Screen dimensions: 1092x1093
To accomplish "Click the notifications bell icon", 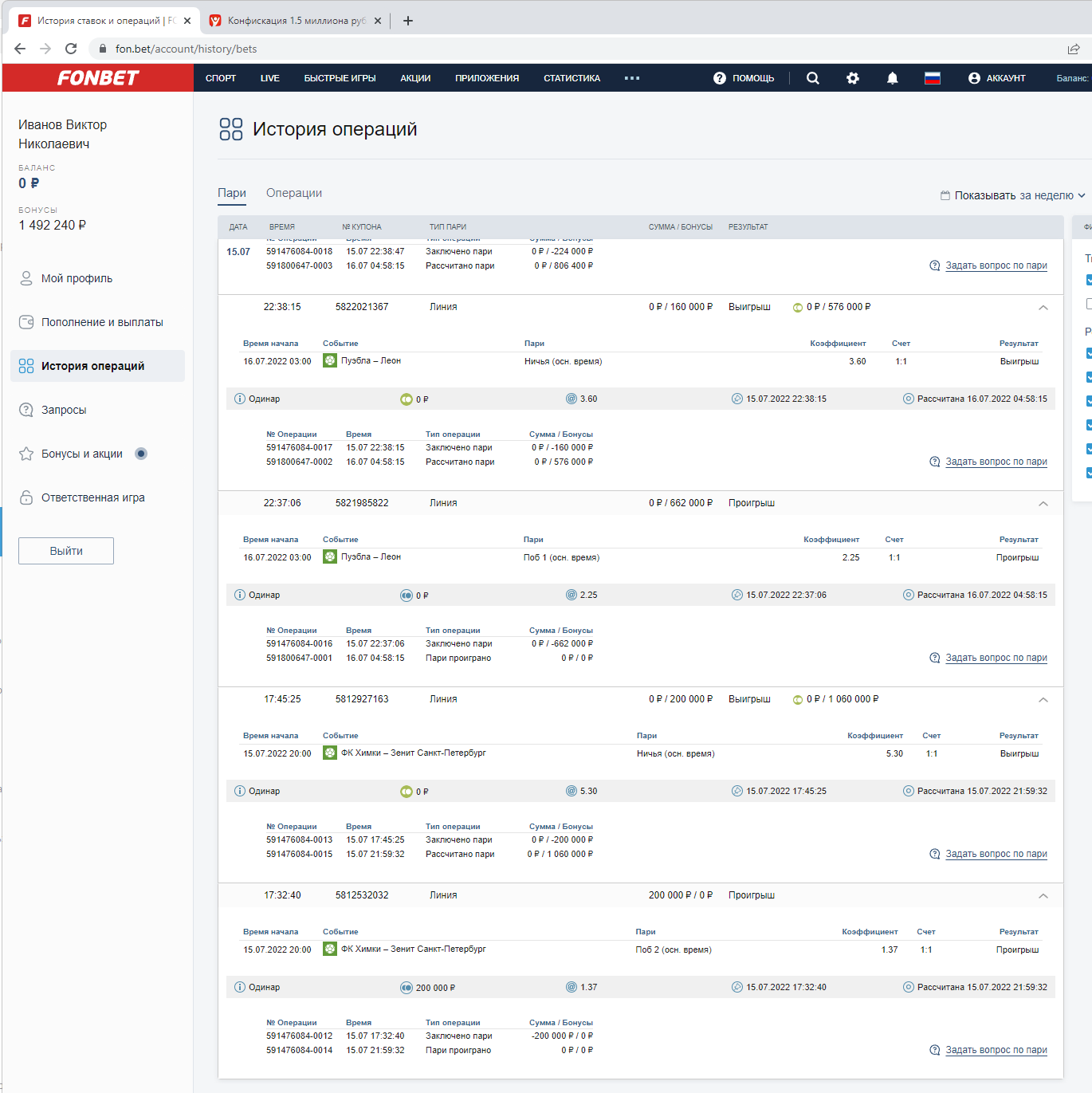I will (893, 78).
